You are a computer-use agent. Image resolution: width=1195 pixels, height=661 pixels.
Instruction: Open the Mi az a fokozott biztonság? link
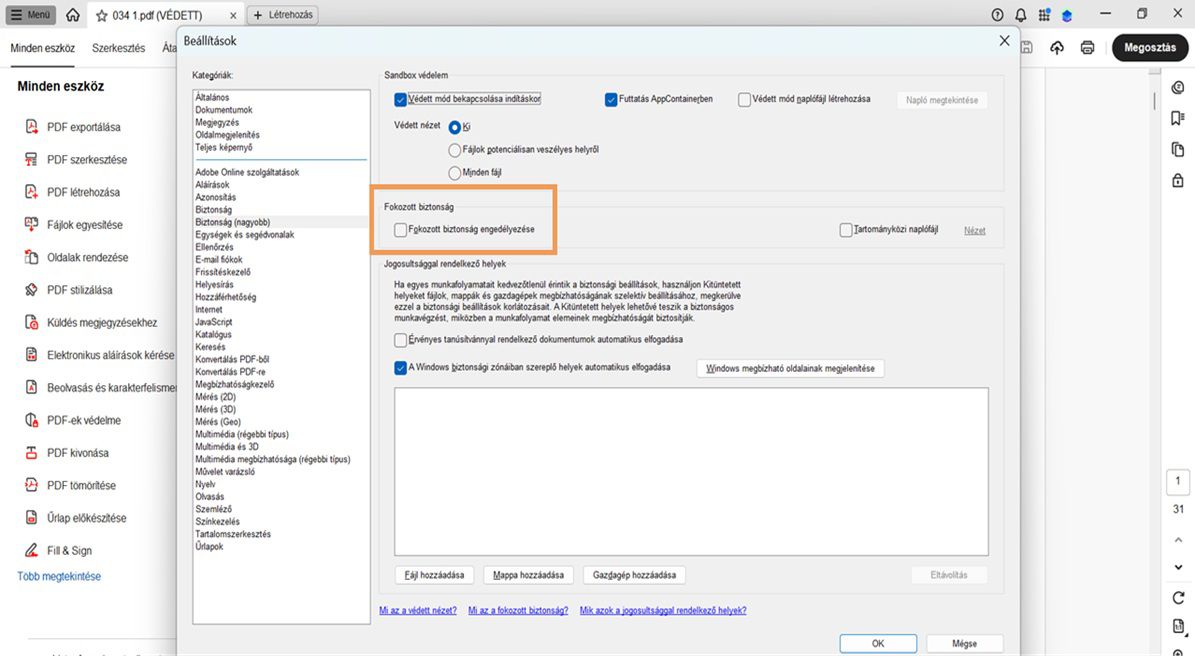click(x=518, y=611)
